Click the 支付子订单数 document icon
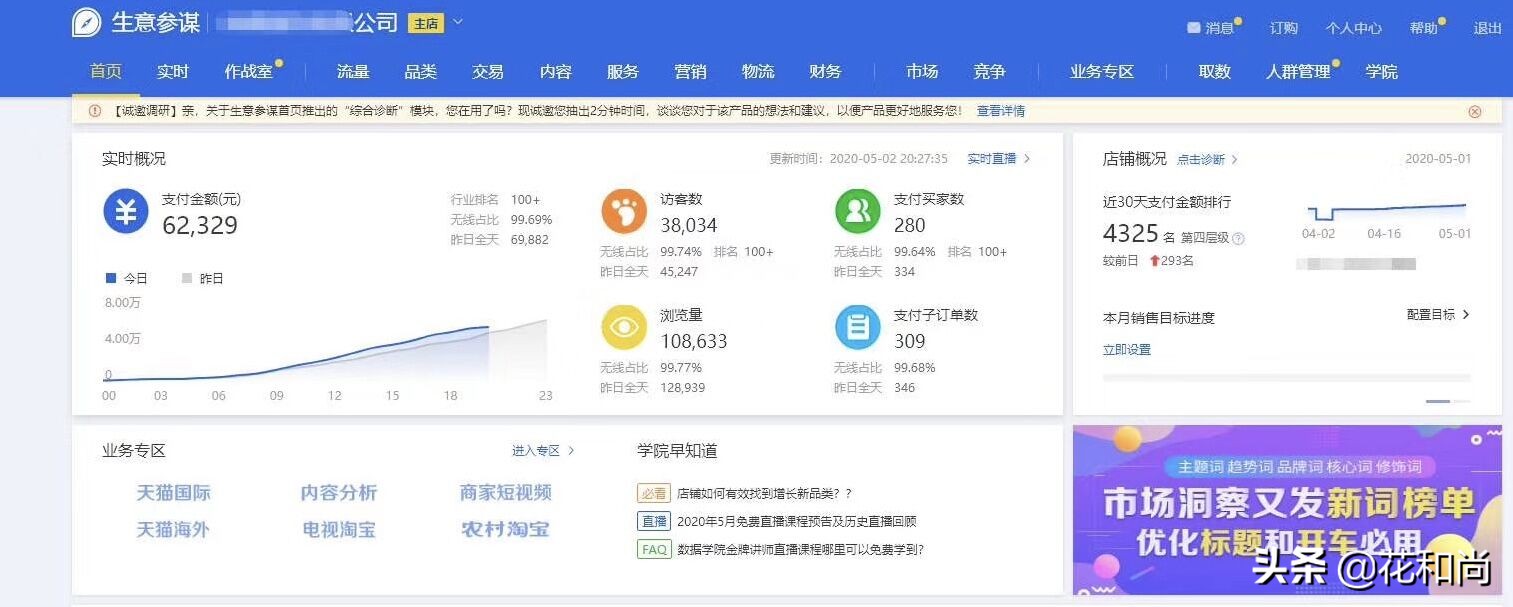Screen dimensions: 1513x607 point(857,327)
